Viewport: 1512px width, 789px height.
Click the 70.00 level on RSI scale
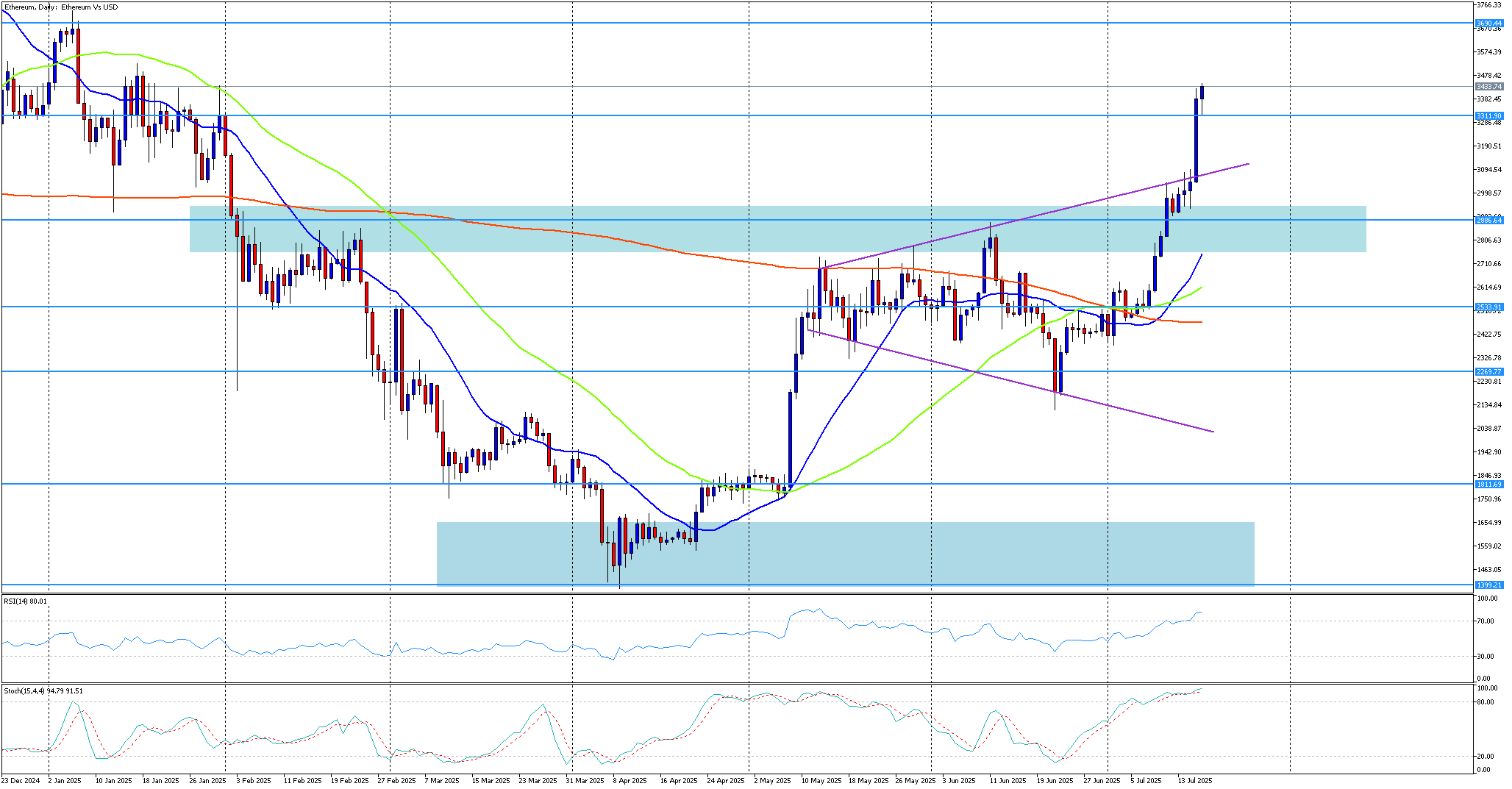pyautogui.click(x=1486, y=621)
